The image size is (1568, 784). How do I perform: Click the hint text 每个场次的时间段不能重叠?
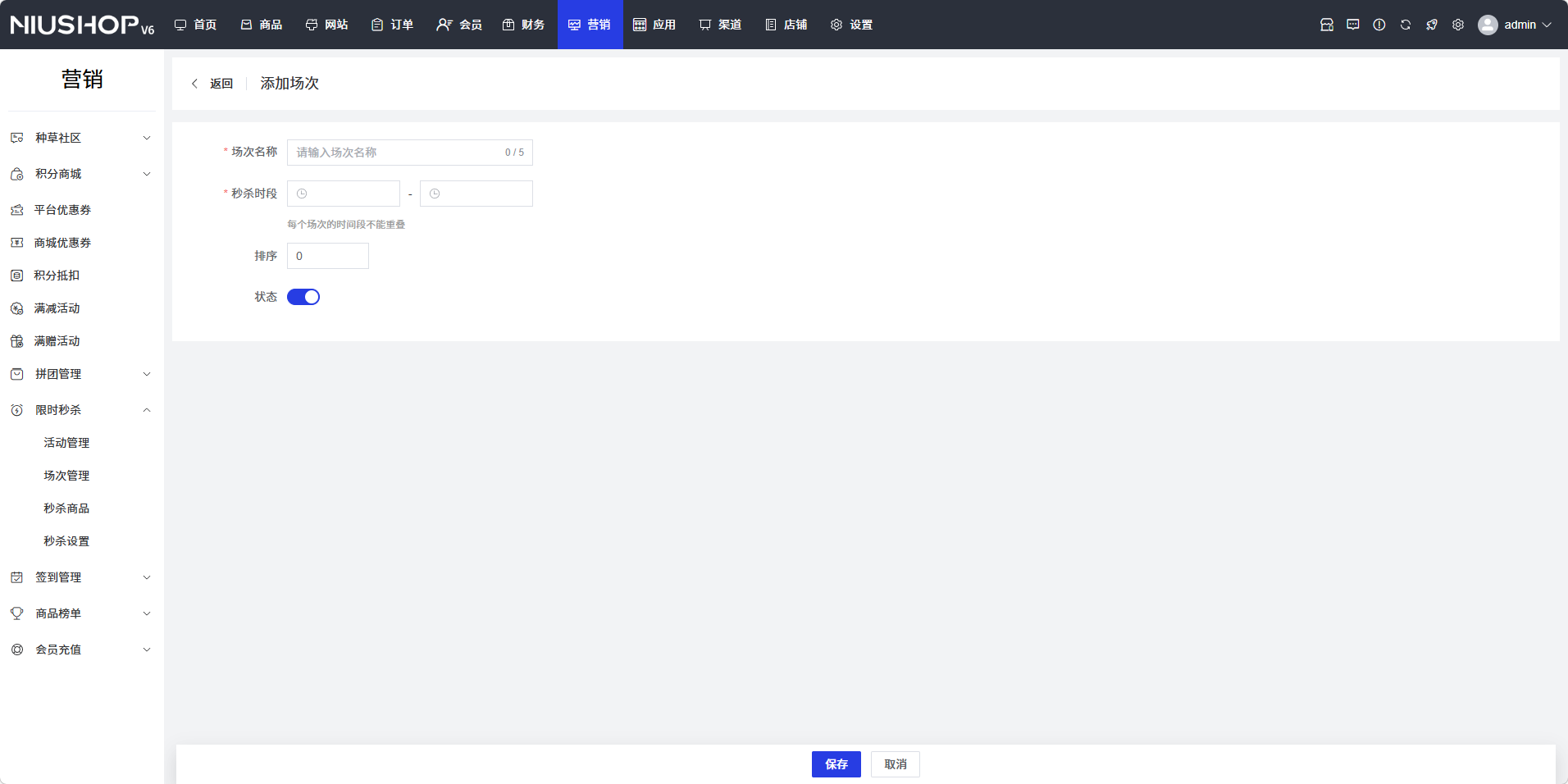click(x=346, y=225)
